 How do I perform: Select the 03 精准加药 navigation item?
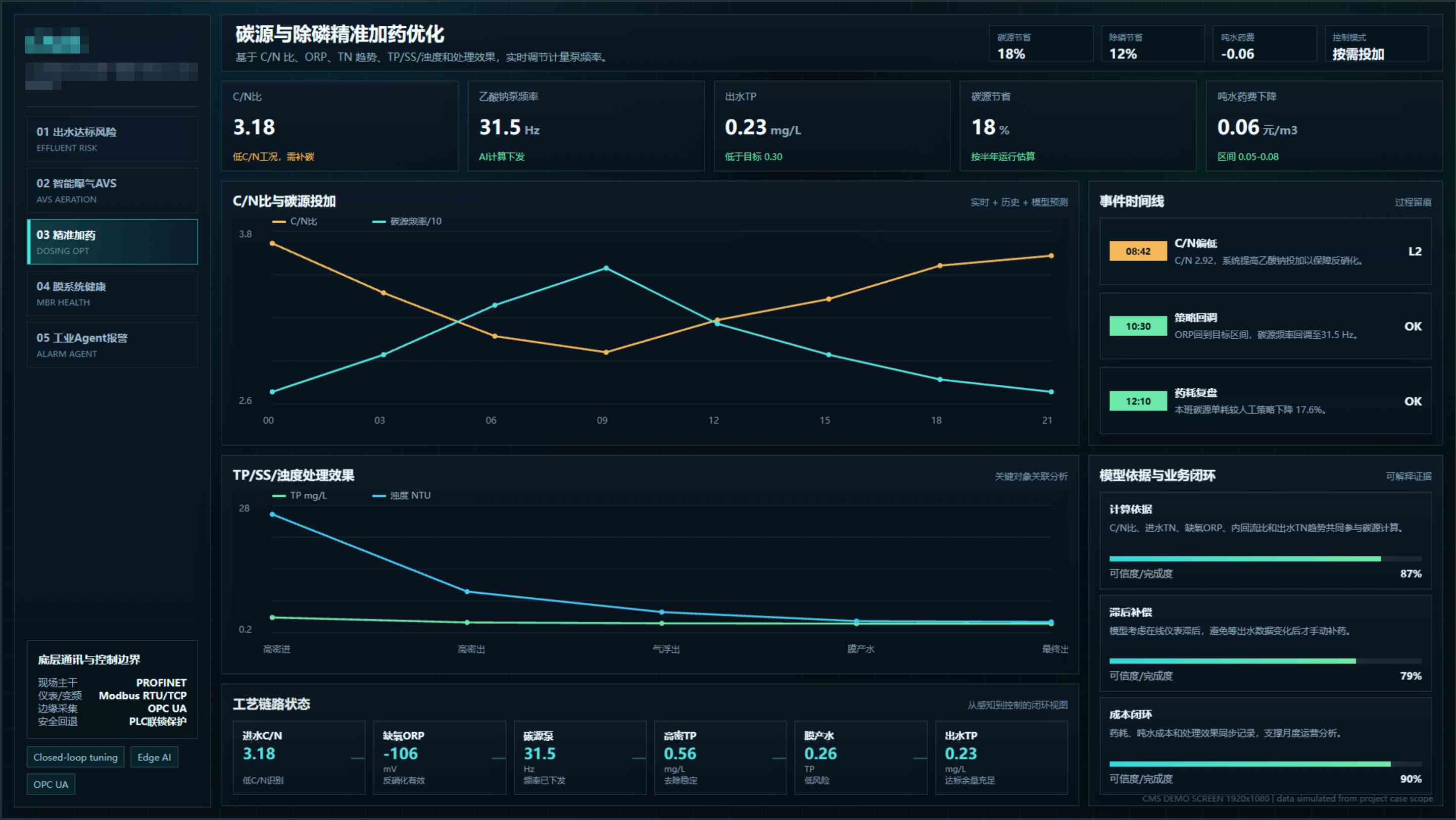[112, 242]
